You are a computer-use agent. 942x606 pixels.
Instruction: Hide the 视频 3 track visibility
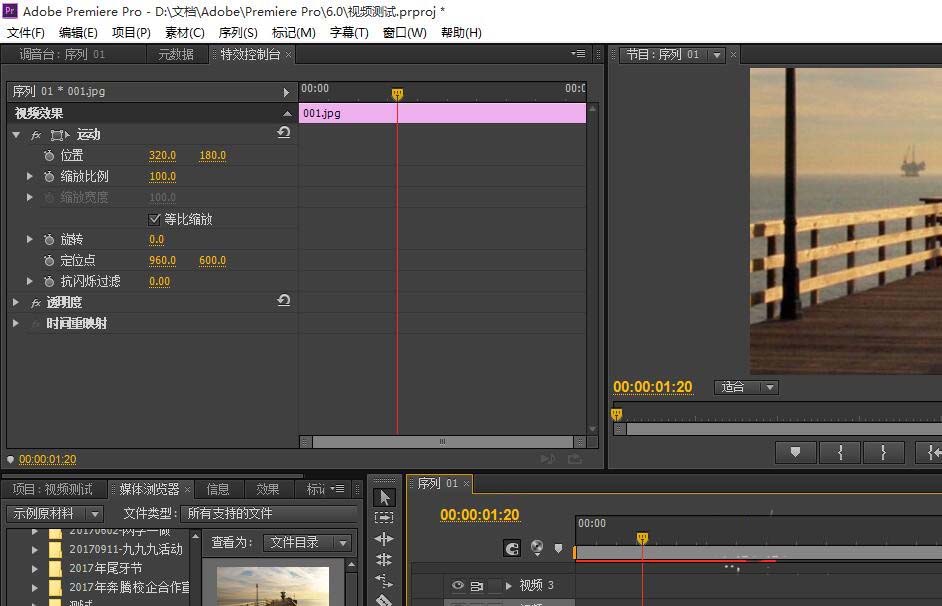pos(458,586)
